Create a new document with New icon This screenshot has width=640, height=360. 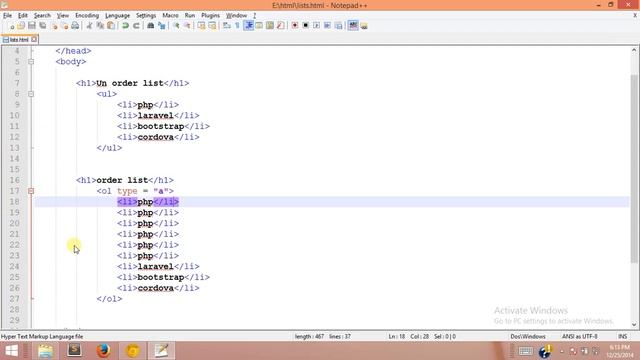[x=11, y=26]
